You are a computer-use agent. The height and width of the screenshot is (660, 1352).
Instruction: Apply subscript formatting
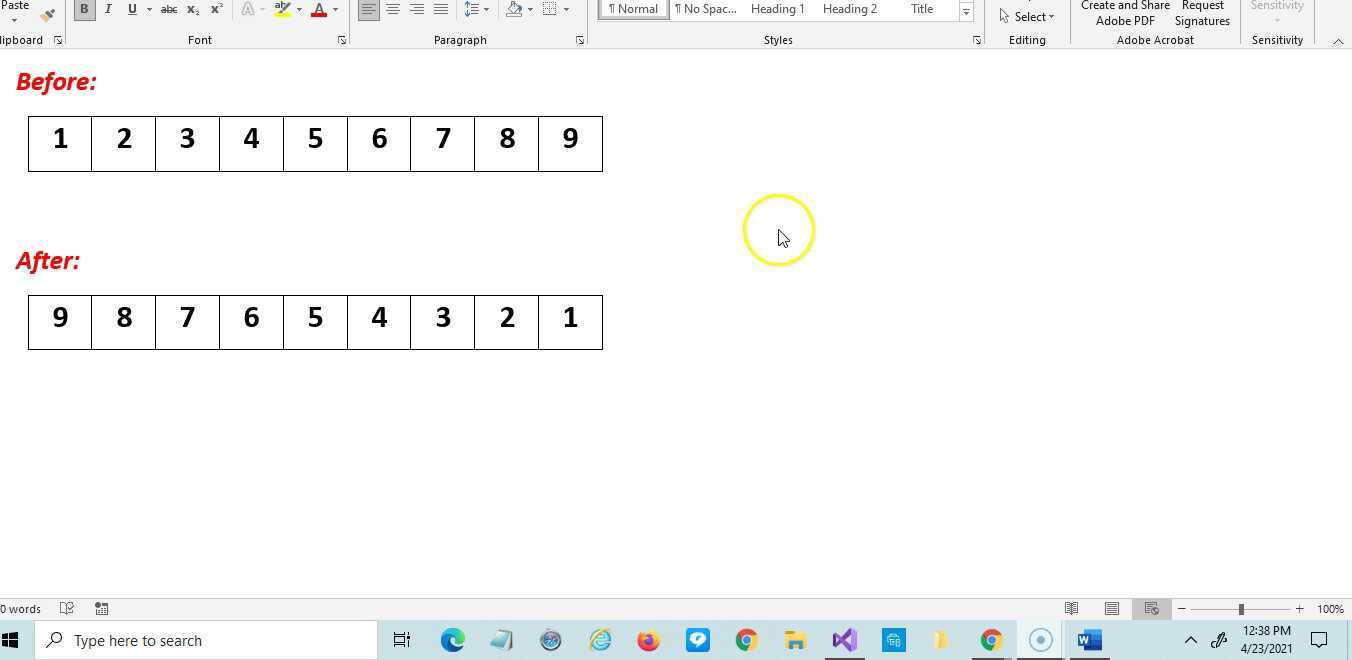pyautogui.click(x=192, y=9)
